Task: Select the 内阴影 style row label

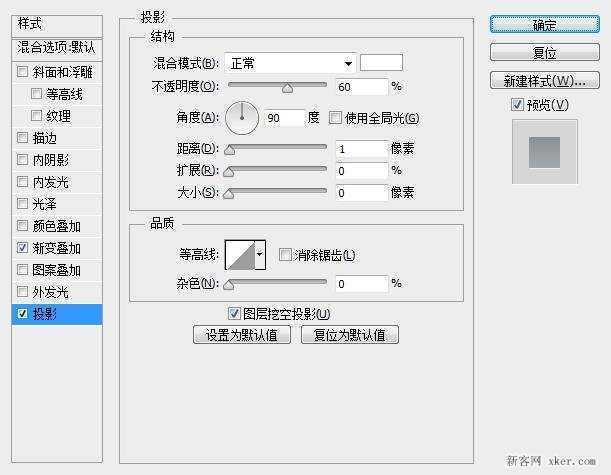Action: point(51,160)
